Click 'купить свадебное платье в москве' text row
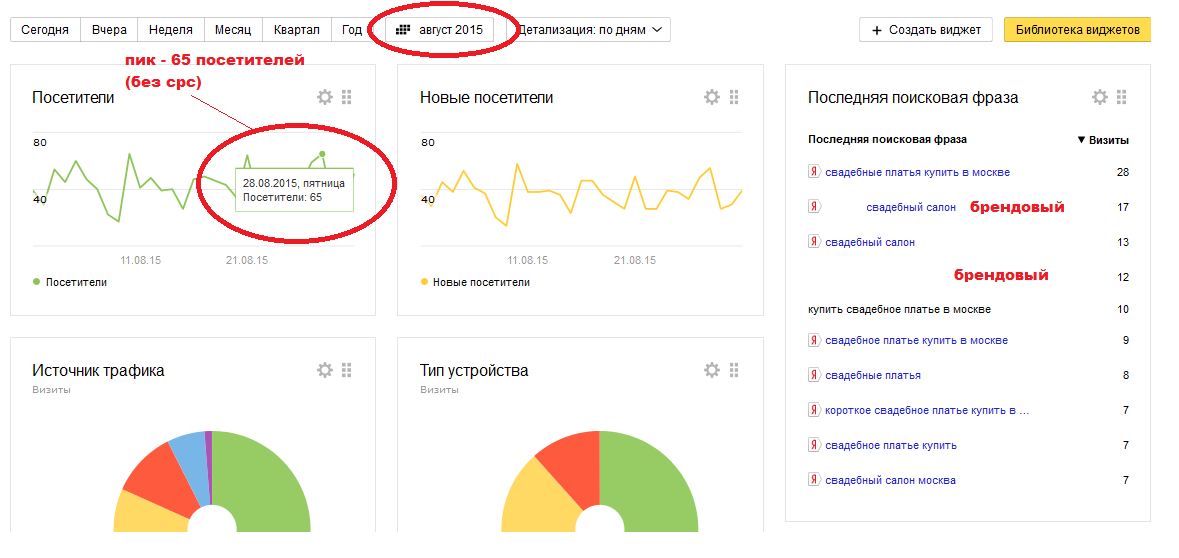Image resolution: width=1179 pixels, height=558 pixels. click(x=899, y=309)
